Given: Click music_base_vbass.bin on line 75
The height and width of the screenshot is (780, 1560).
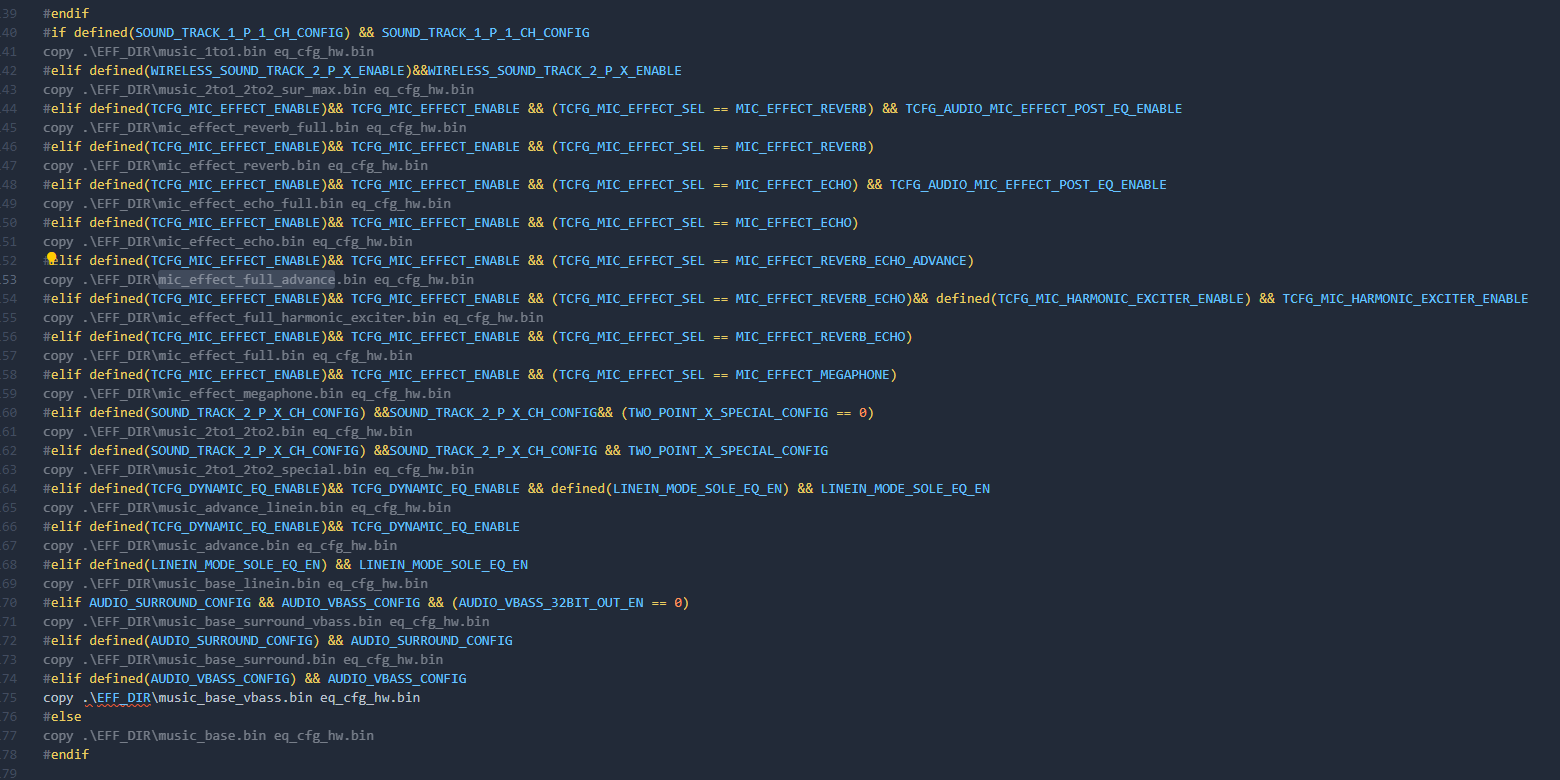Looking at the screenshot, I should (x=235, y=697).
